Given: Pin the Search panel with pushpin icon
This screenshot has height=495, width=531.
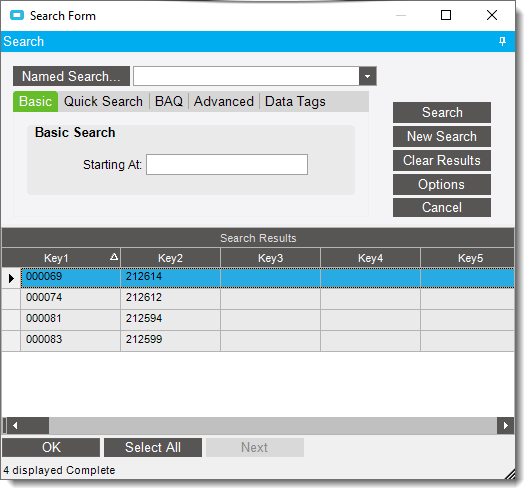Looking at the screenshot, I should pos(502,42).
